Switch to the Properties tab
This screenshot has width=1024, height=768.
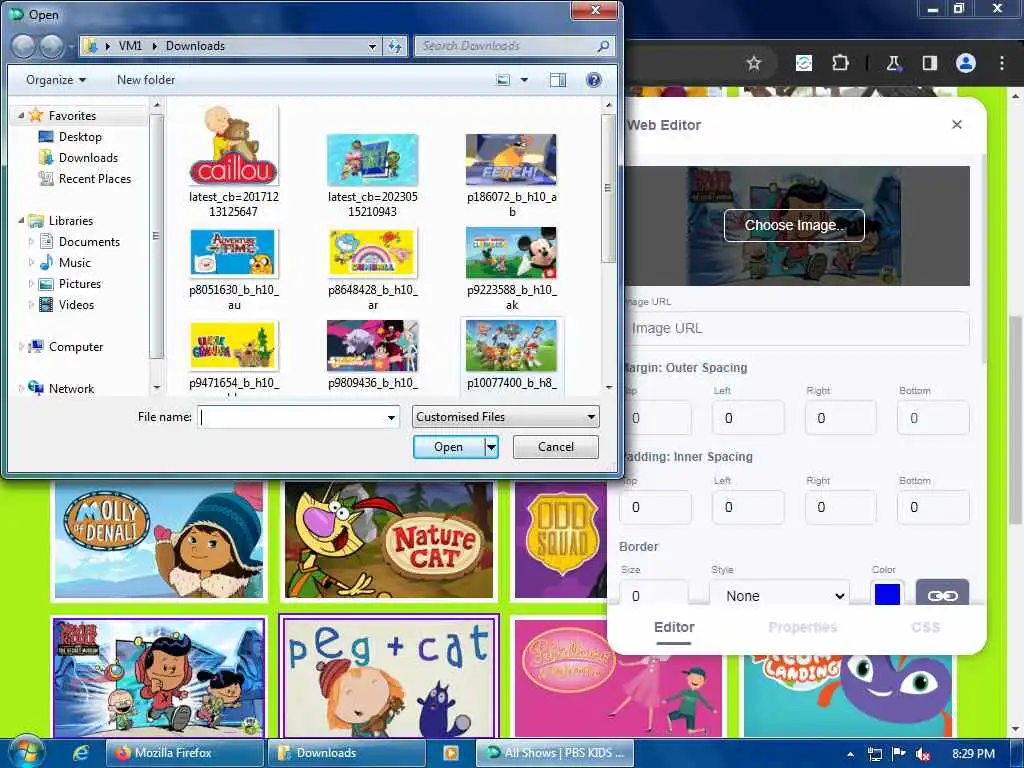tap(803, 627)
